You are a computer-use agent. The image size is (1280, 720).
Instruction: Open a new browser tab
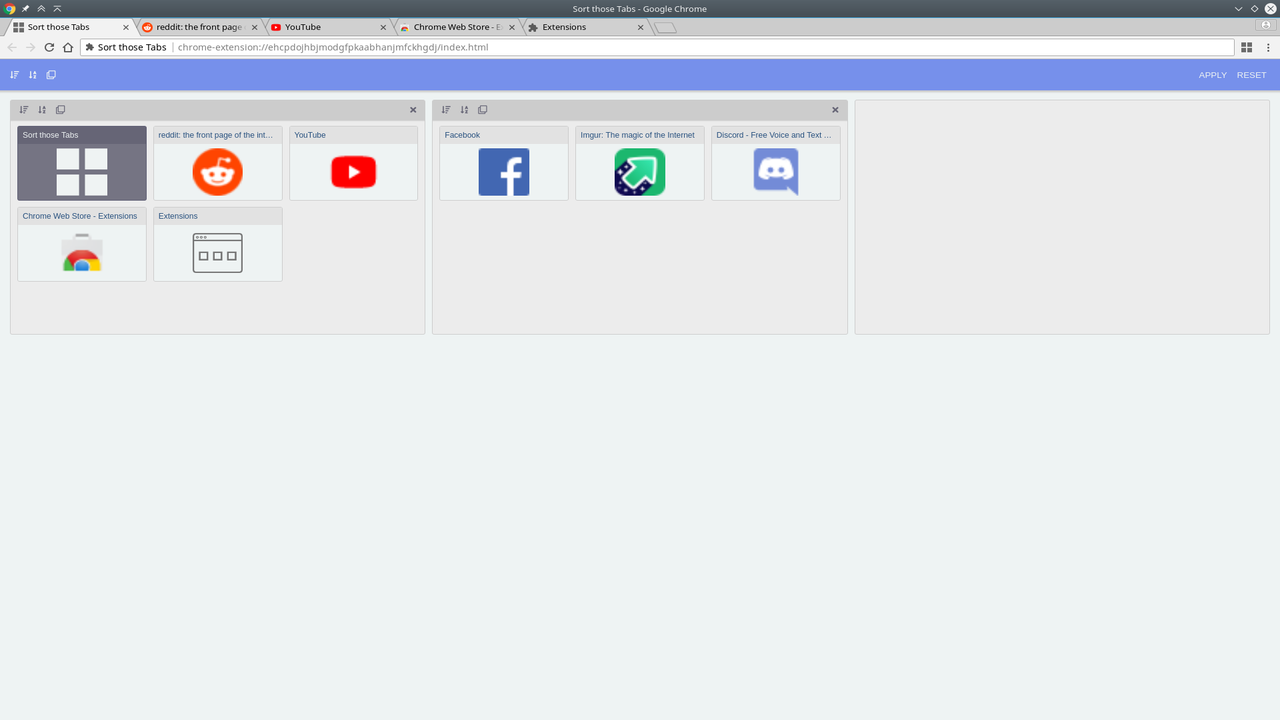tap(665, 28)
